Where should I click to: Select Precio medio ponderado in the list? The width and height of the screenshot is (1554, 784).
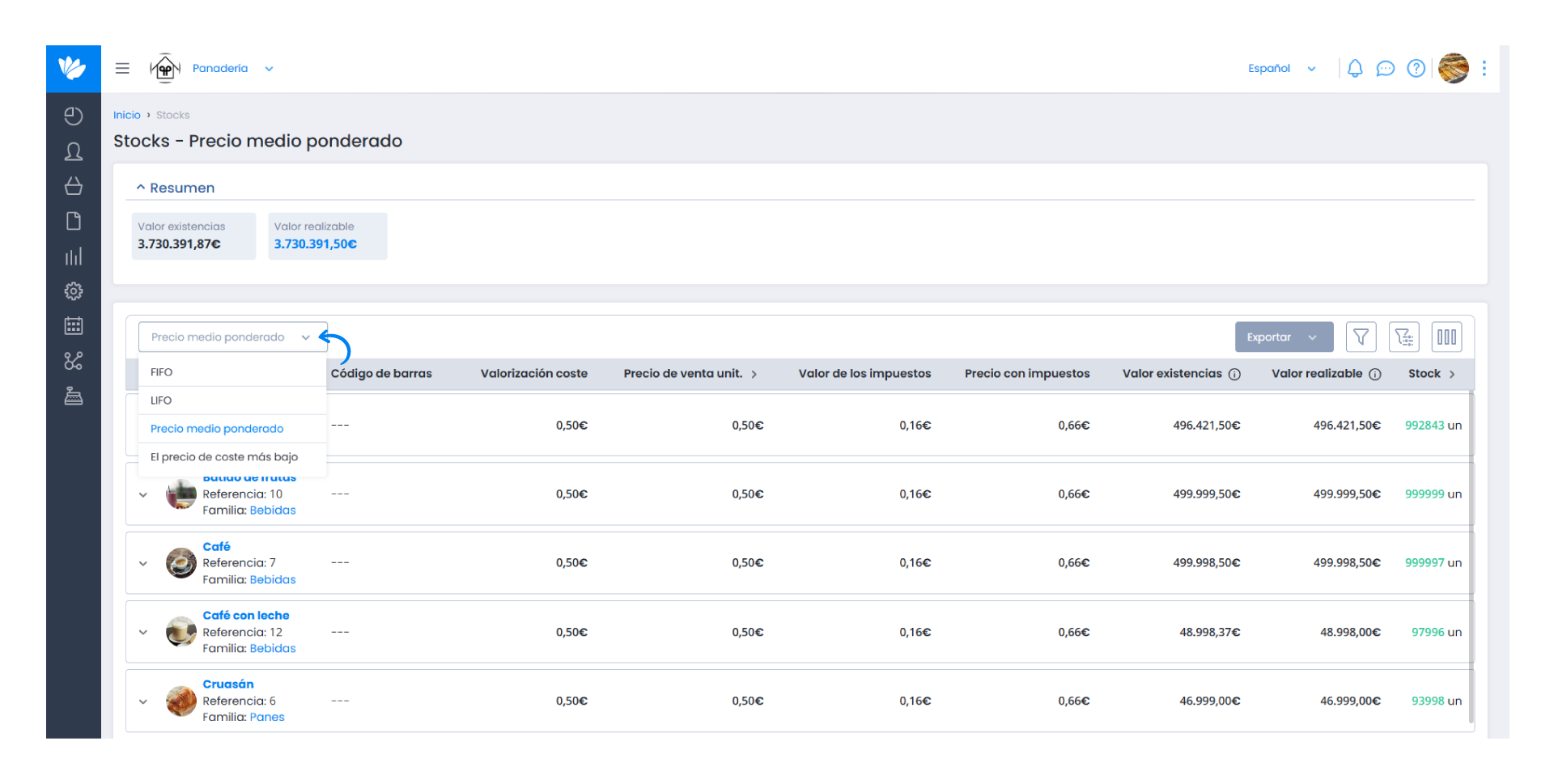pos(232,429)
